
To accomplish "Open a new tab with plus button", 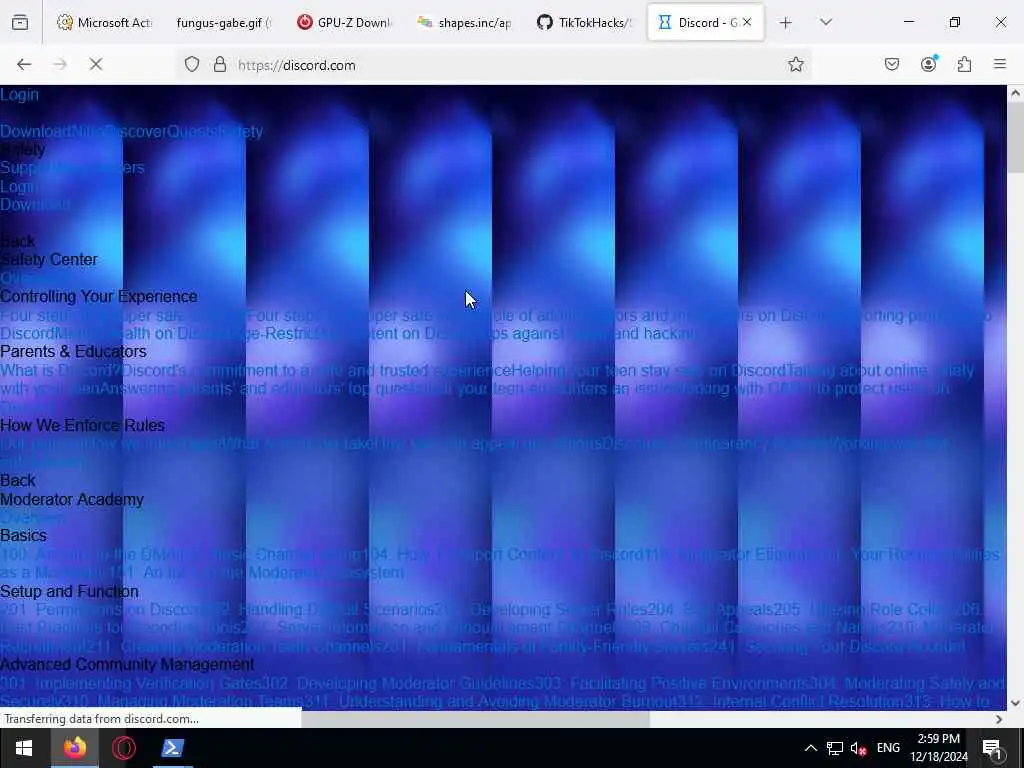I will click(786, 23).
